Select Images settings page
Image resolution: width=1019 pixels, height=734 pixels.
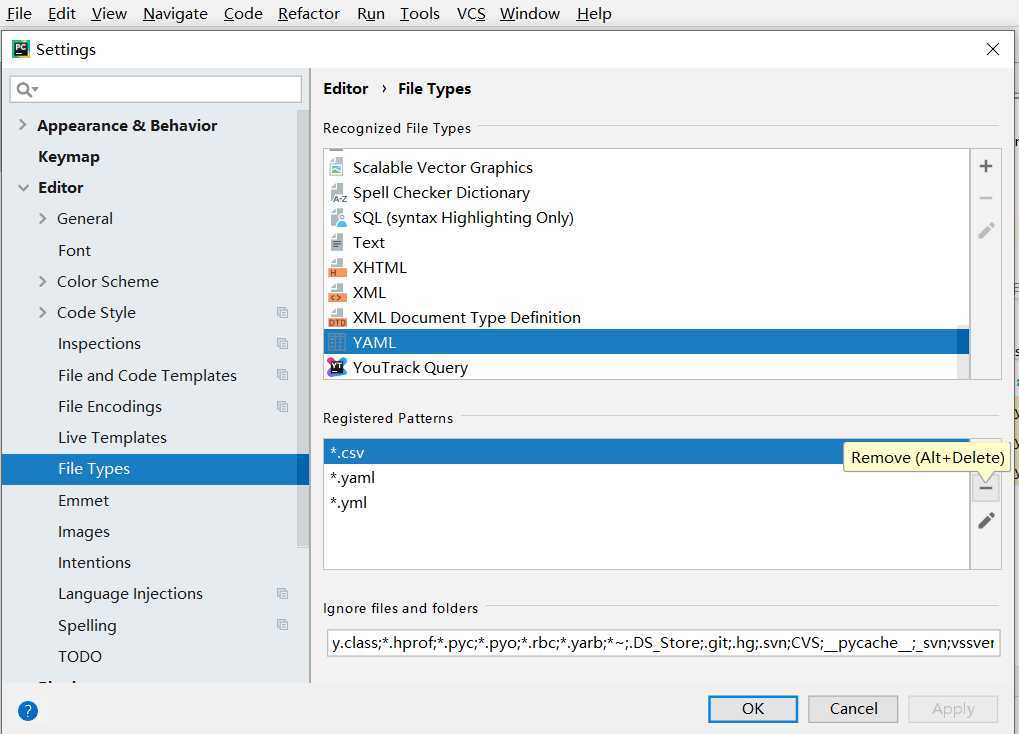84,532
